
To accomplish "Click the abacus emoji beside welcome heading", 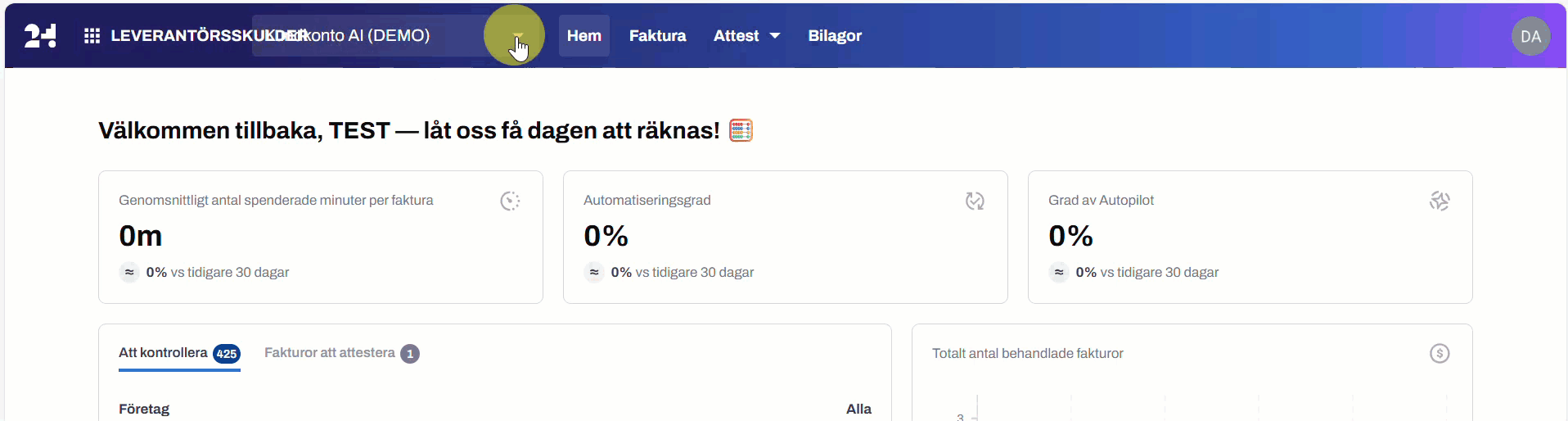I will [x=741, y=130].
